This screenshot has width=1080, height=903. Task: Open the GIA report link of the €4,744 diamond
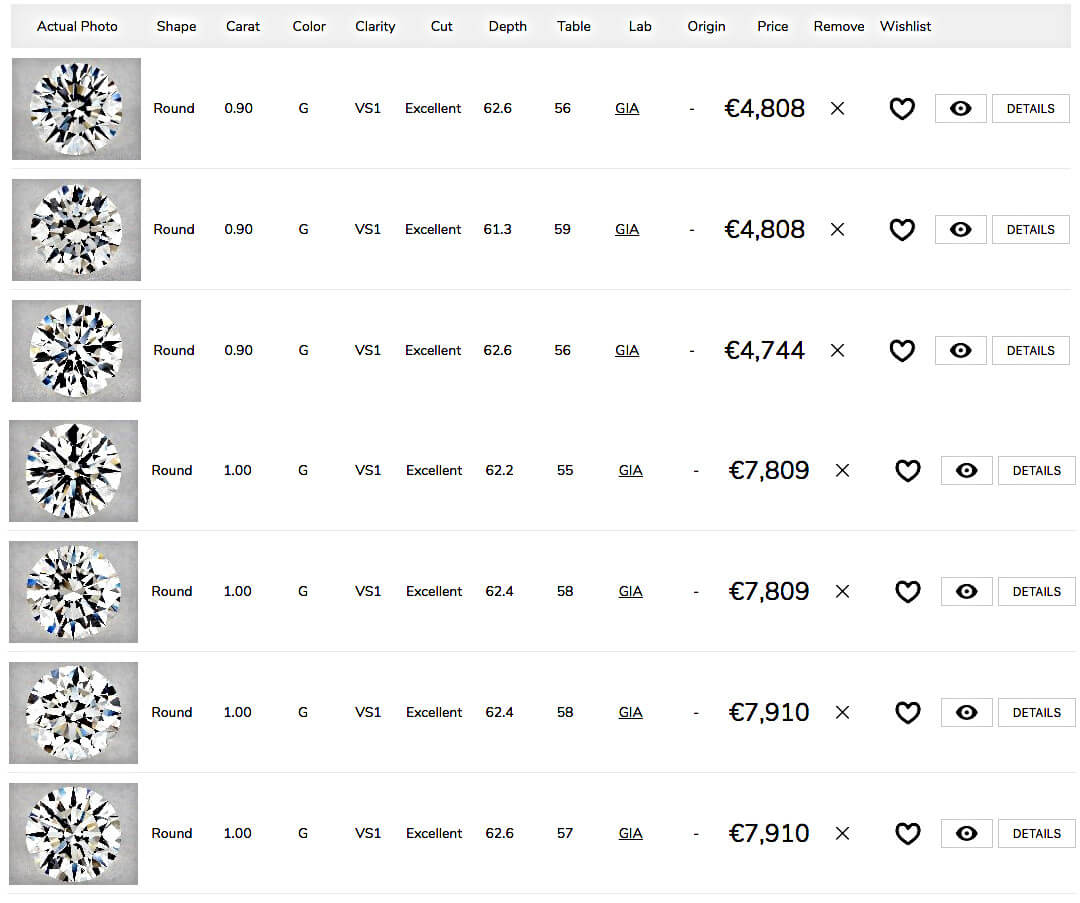coord(627,351)
